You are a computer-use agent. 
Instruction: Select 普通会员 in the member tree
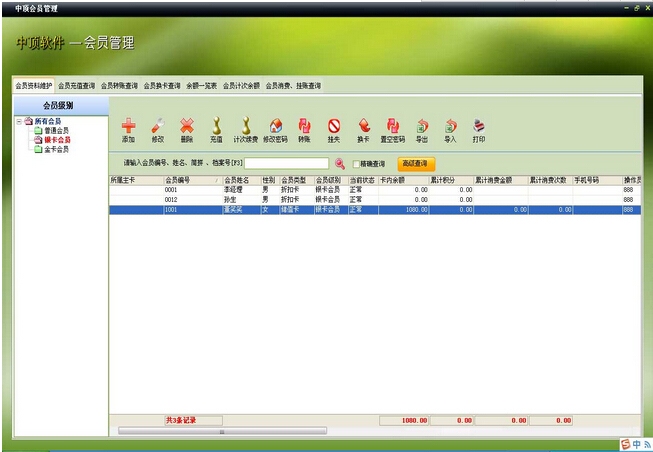(56, 131)
